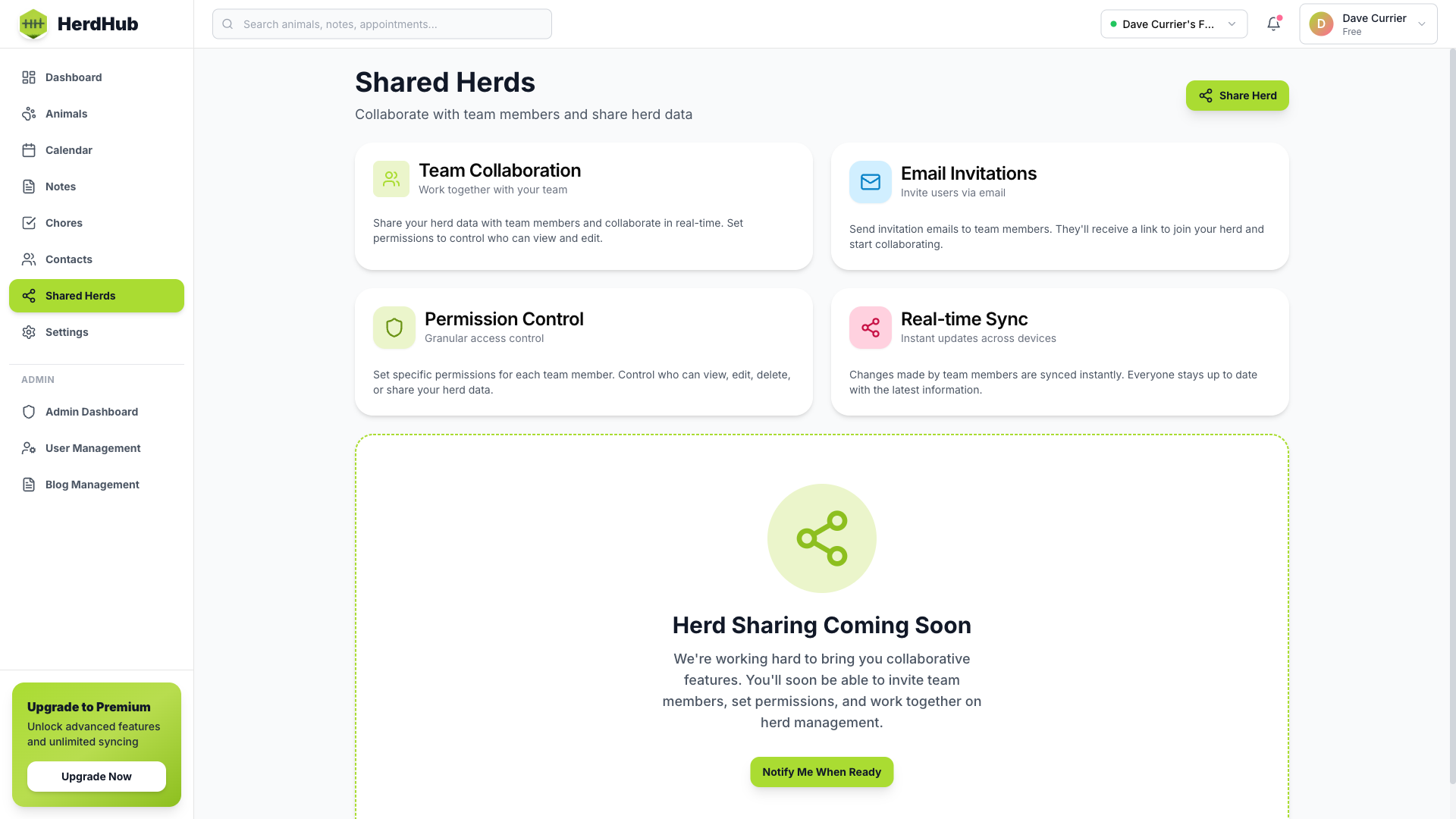Click the Permission Control shield icon
This screenshot has width=1456, height=819.
pos(394,328)
